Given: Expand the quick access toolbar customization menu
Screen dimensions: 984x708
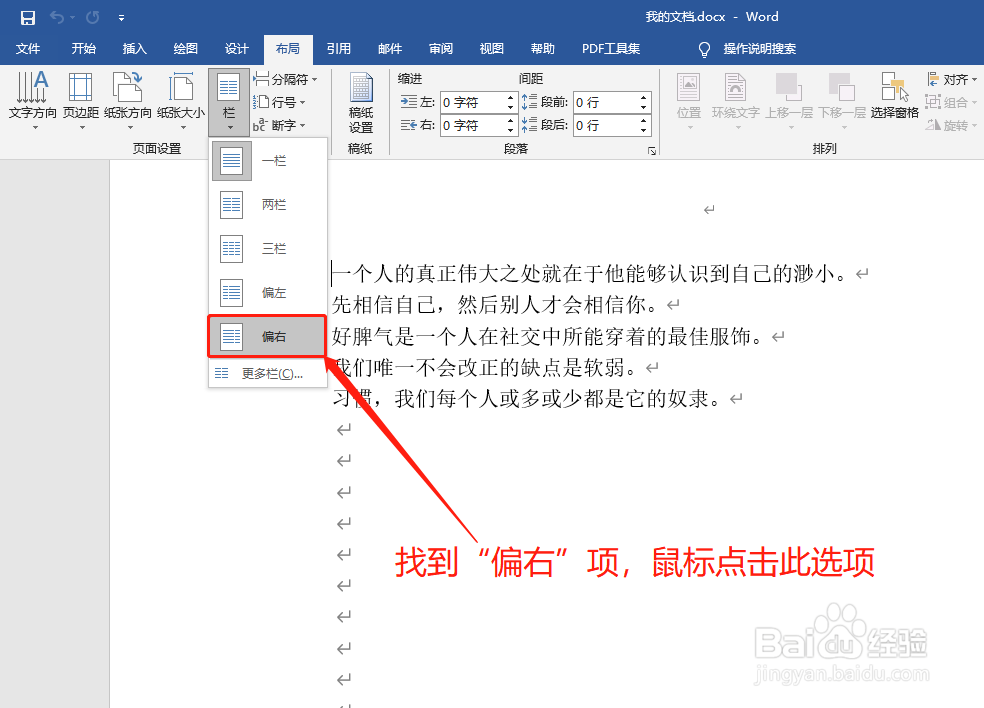Looking at the screenshot, I should (121, 17).
